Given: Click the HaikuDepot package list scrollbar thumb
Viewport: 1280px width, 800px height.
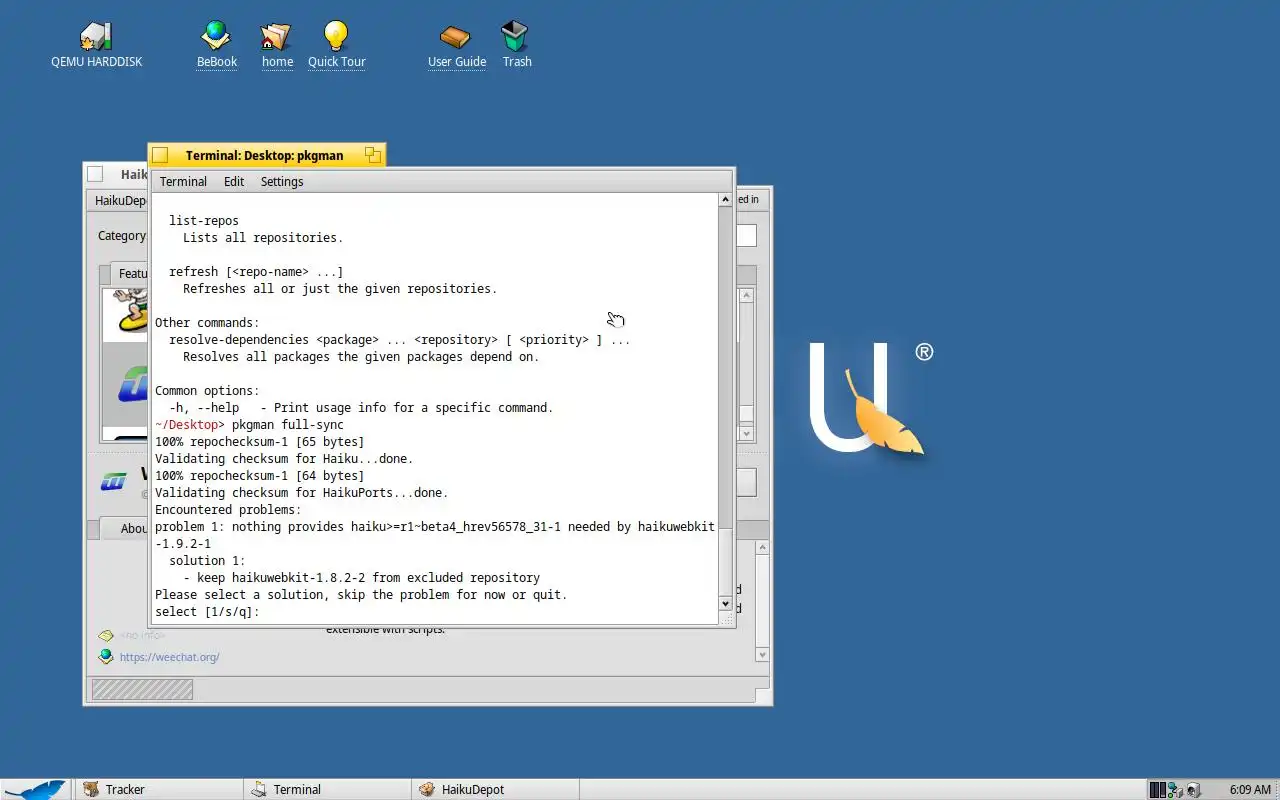Looking at the screenshot, I should pos(746,413).
